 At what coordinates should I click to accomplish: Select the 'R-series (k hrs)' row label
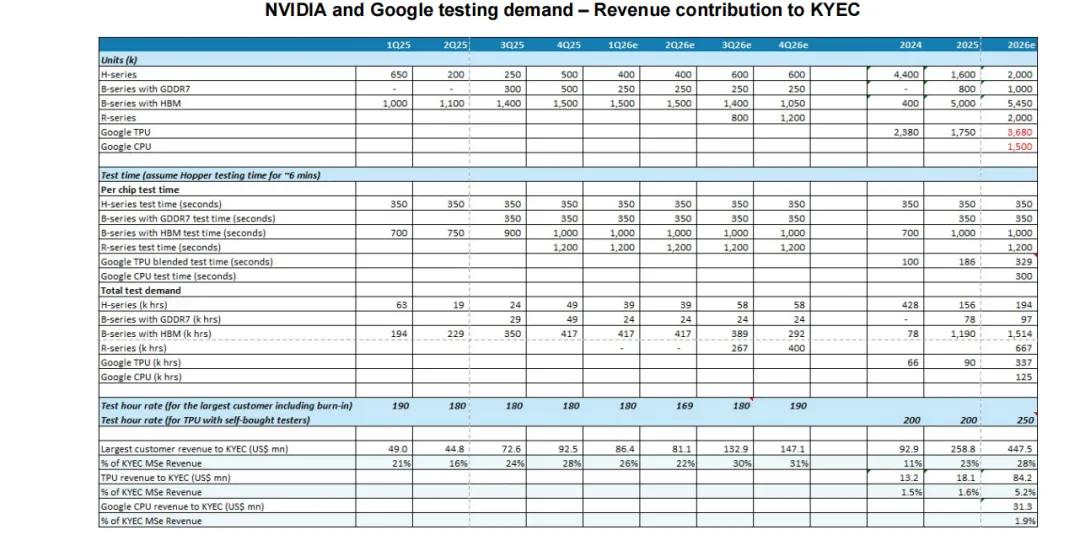(x=134, y=349)
